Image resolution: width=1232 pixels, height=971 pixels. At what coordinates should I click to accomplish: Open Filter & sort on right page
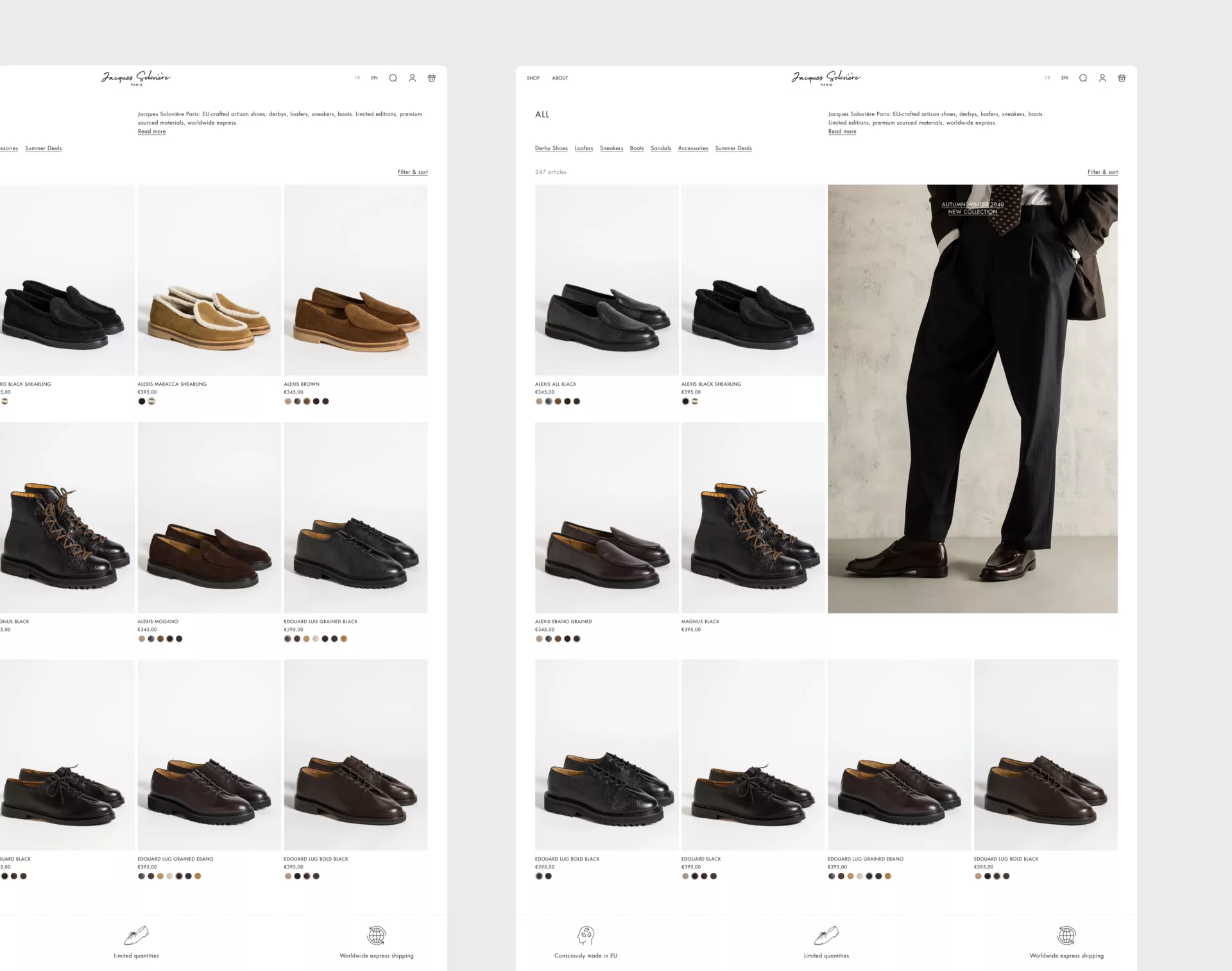pos(1102,172)
